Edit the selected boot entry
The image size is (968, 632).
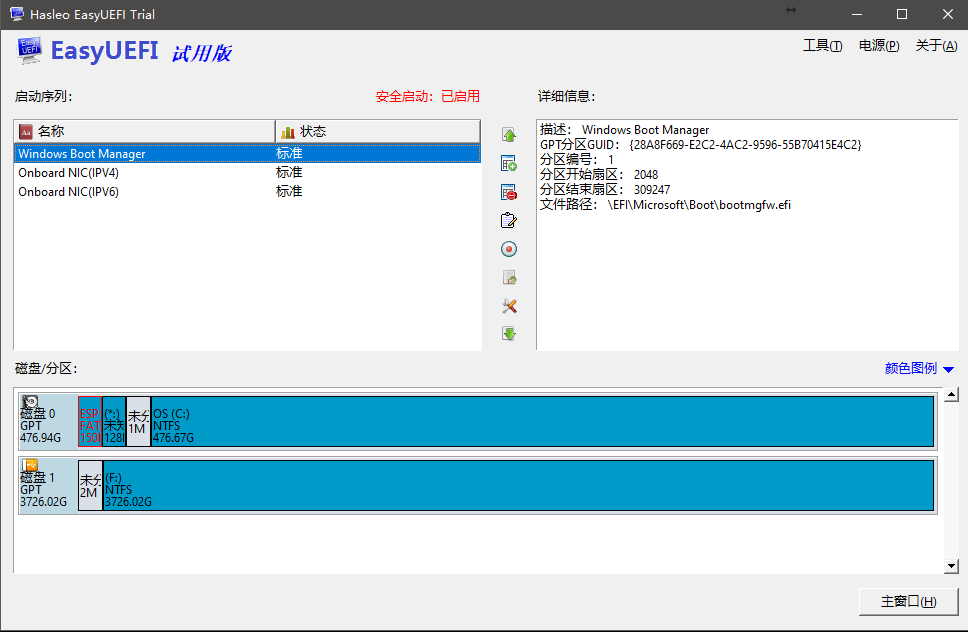509,220
